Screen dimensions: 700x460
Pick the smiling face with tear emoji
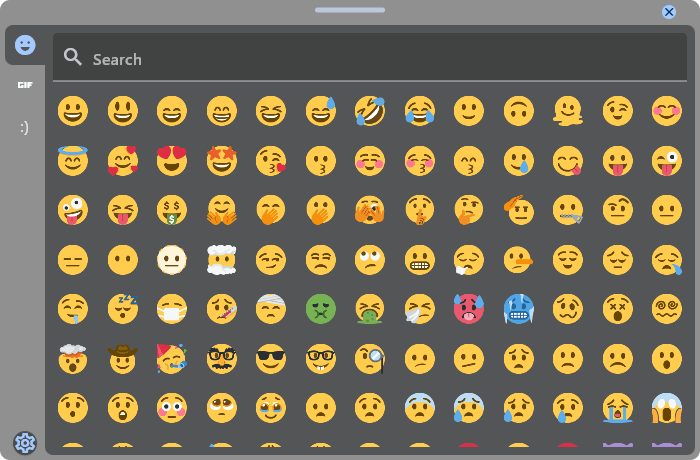518,160
